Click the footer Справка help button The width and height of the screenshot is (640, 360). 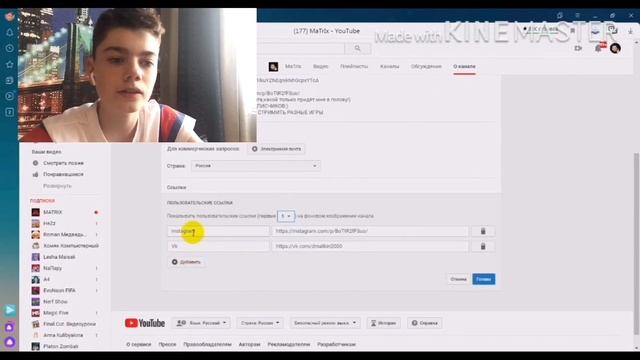(424, 323)
